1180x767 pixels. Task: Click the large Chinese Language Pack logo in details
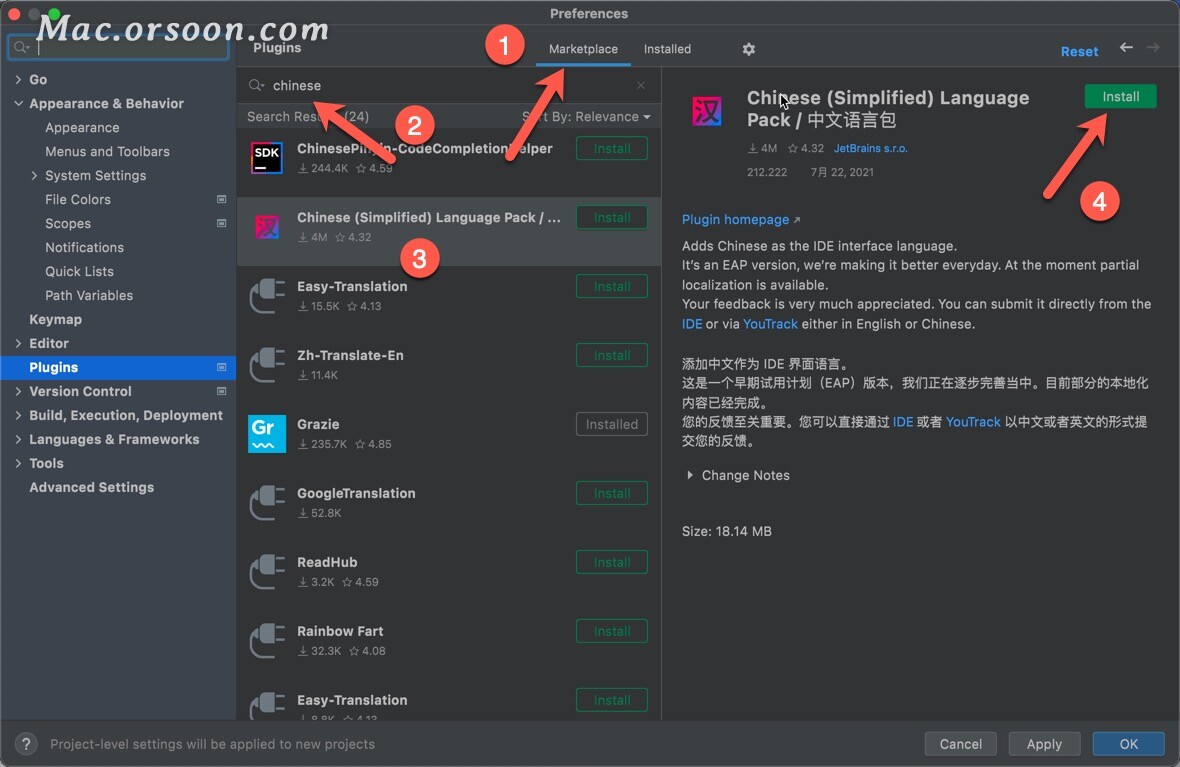click(x=707, y=111)
